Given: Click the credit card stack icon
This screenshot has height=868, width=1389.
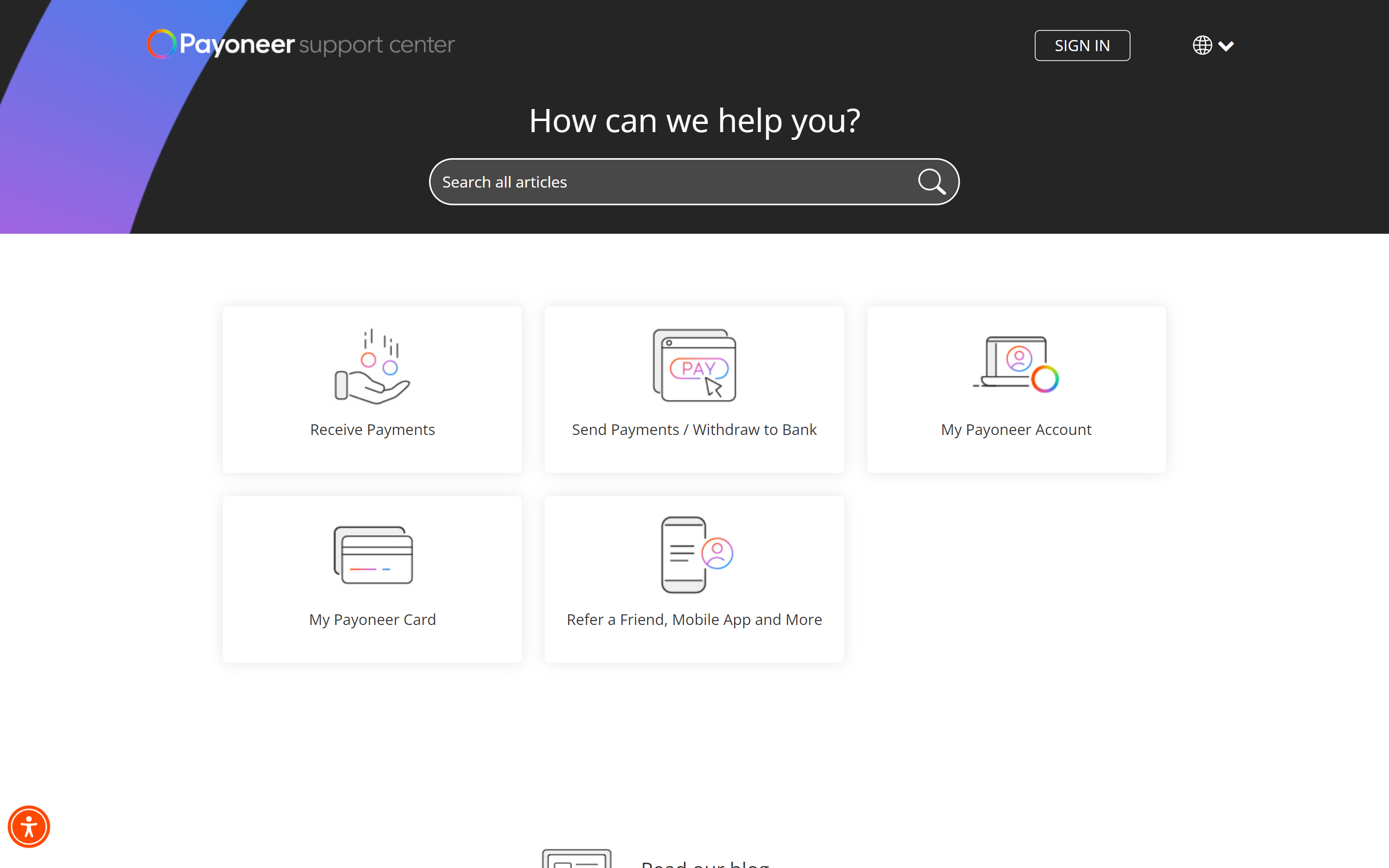Looking at the screenshot, I should 373,555.
